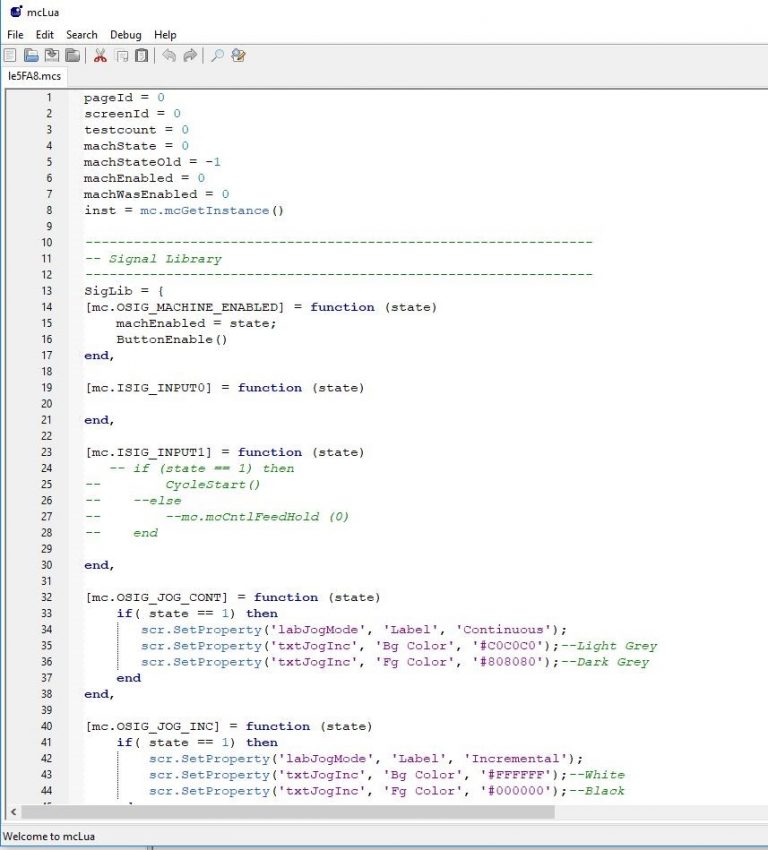Open the Help menu

pyautogui.click(x=165, y=35)
